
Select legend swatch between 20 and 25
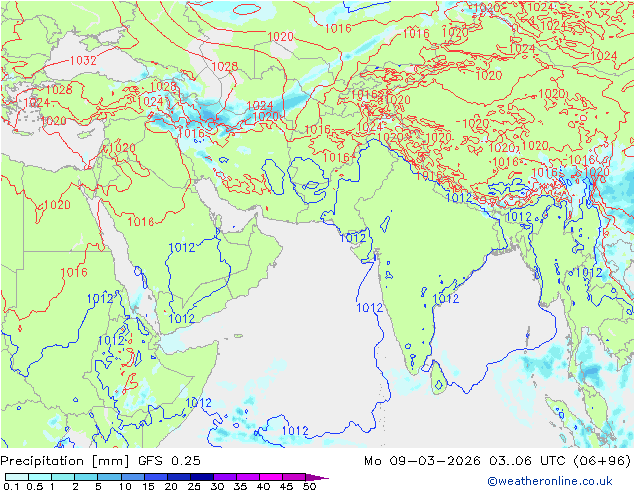click(179, 477)
